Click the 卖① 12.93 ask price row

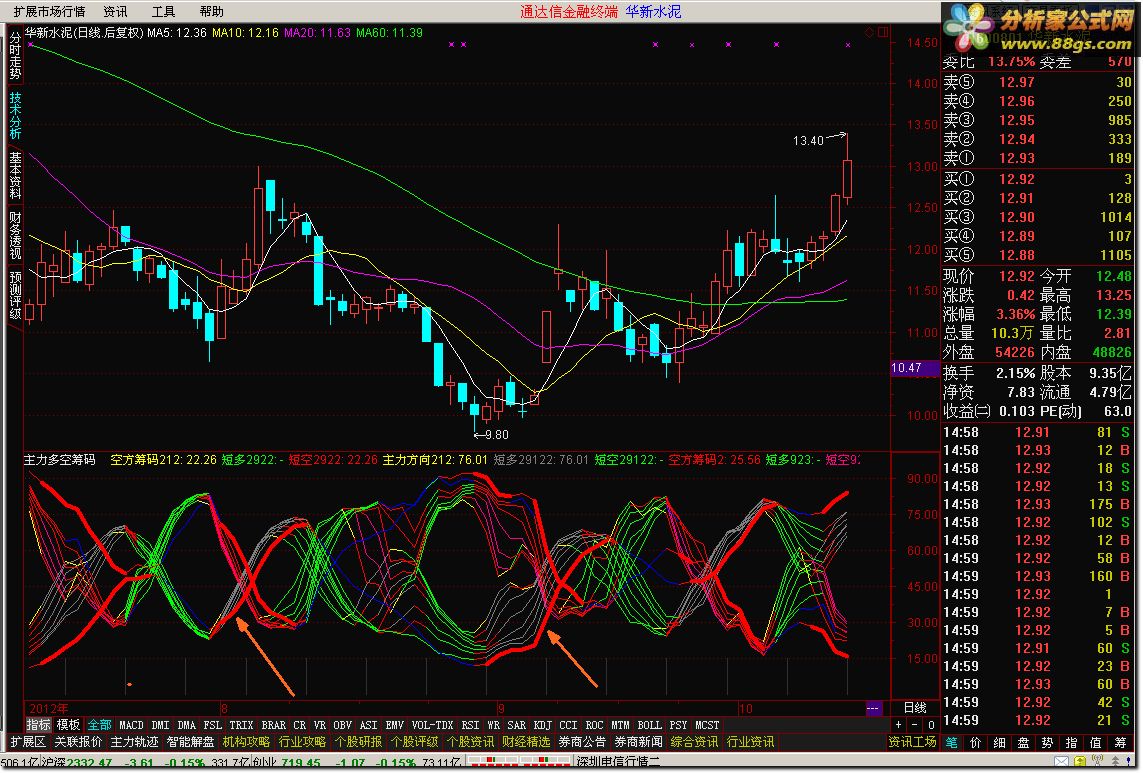point(1037,158)
